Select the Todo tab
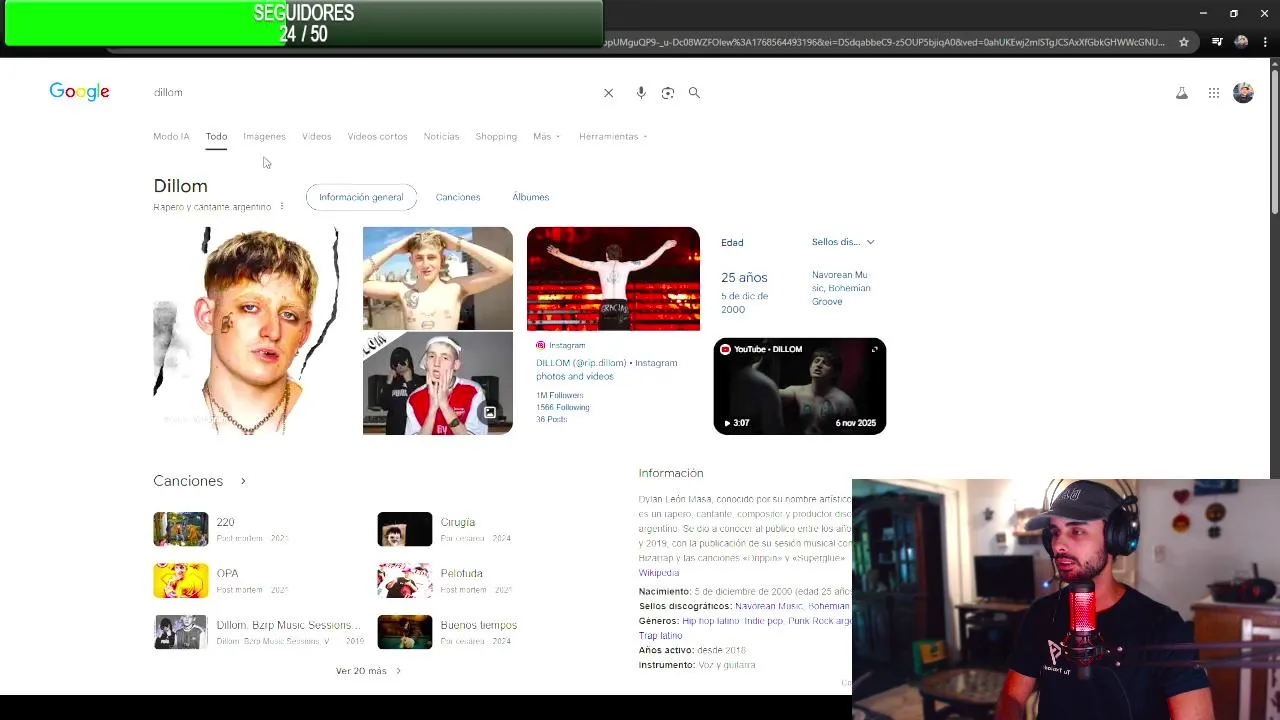 point(216,136)
